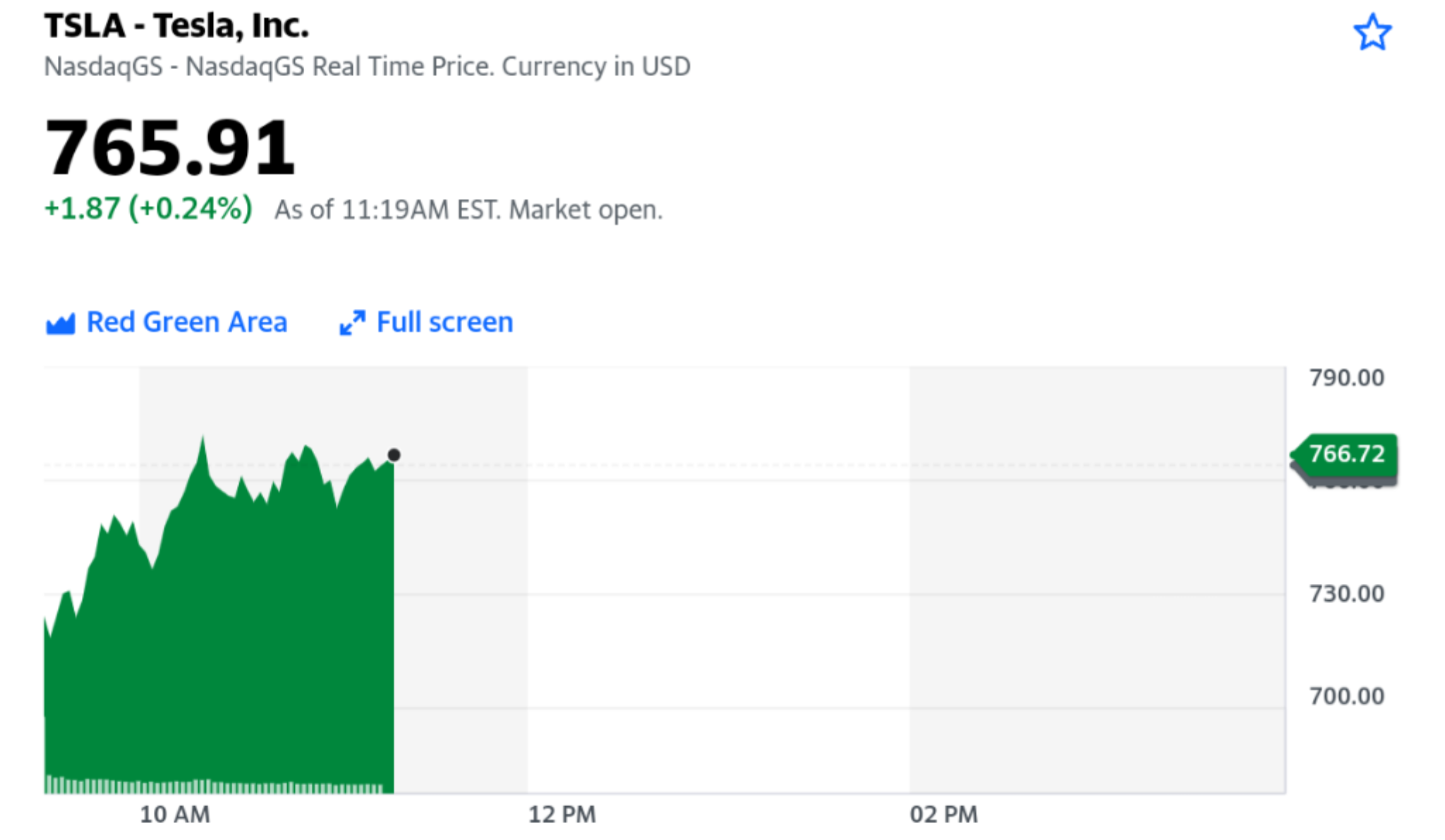Click the NasdaqGS Real Time Price subtitle
Viewport: 1445px width, 840px height.
click(367, 66)
